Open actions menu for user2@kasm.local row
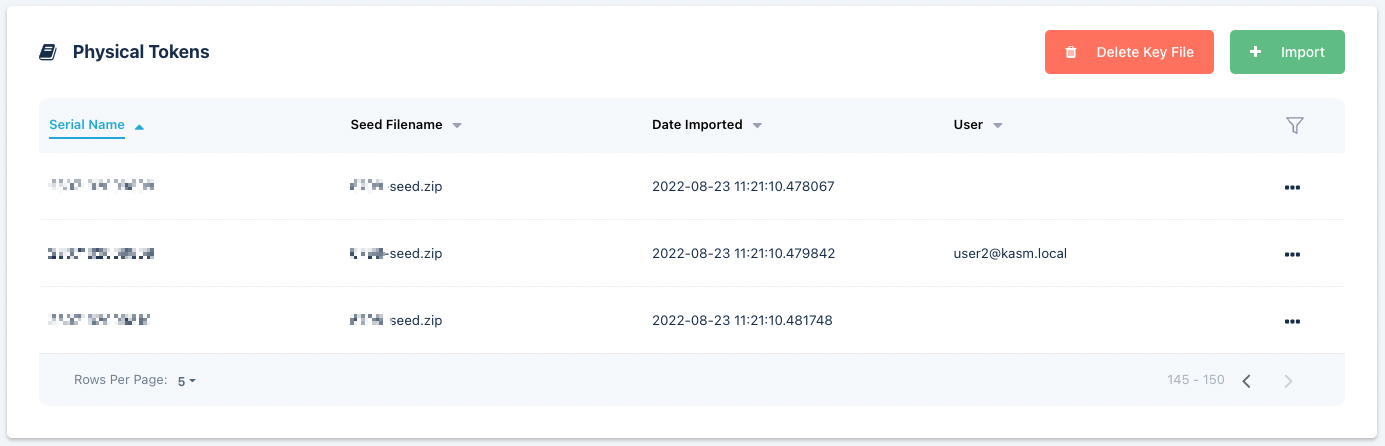This screenshot has height=446, width=1385. (x=1292, y=254)
